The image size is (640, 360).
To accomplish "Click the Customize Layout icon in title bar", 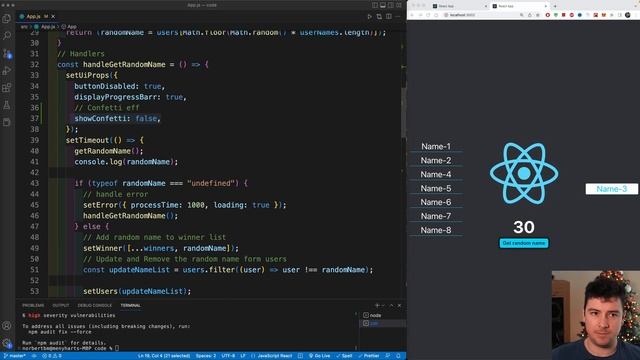I will click(399, 5).
